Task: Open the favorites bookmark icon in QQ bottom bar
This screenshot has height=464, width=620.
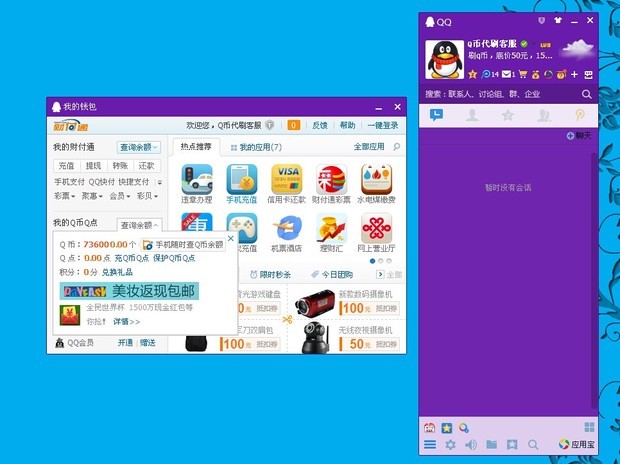Action: click(x=512, y=445)
